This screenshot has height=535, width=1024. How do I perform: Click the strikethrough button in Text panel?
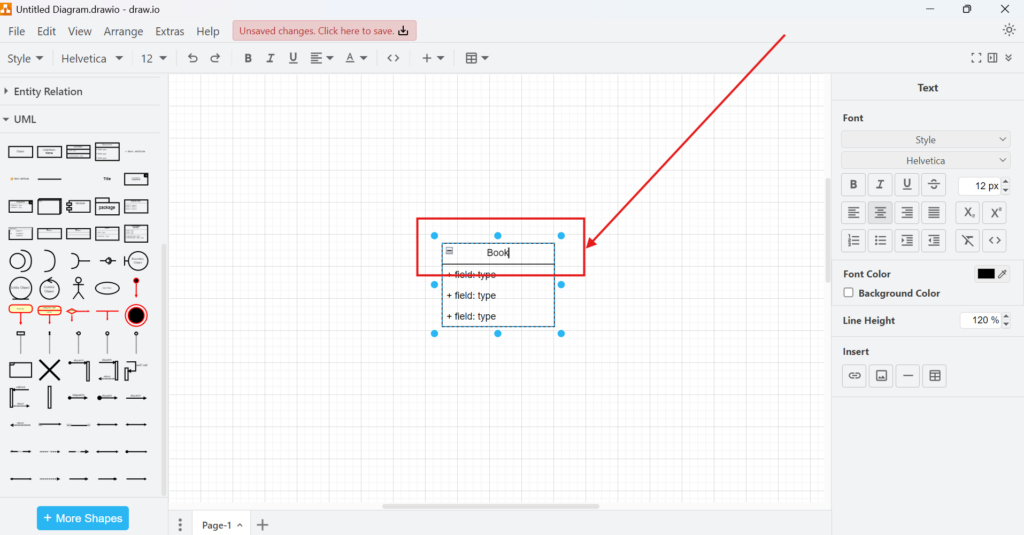pos(933,184)
